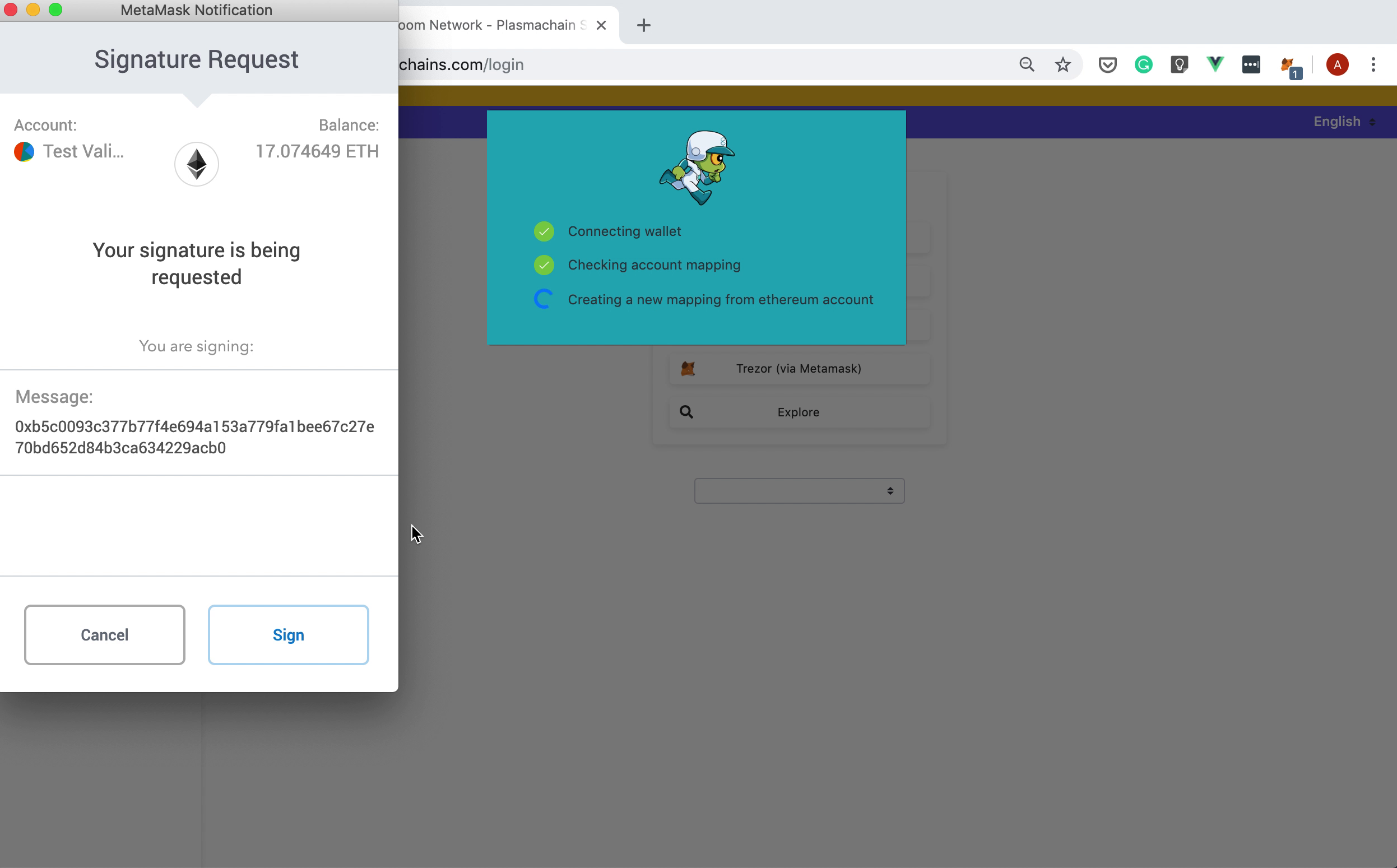The width and height of the screenshot is (1397, 868).
Task: Cancel the MetaMask signature request
Action: point(104,634)
